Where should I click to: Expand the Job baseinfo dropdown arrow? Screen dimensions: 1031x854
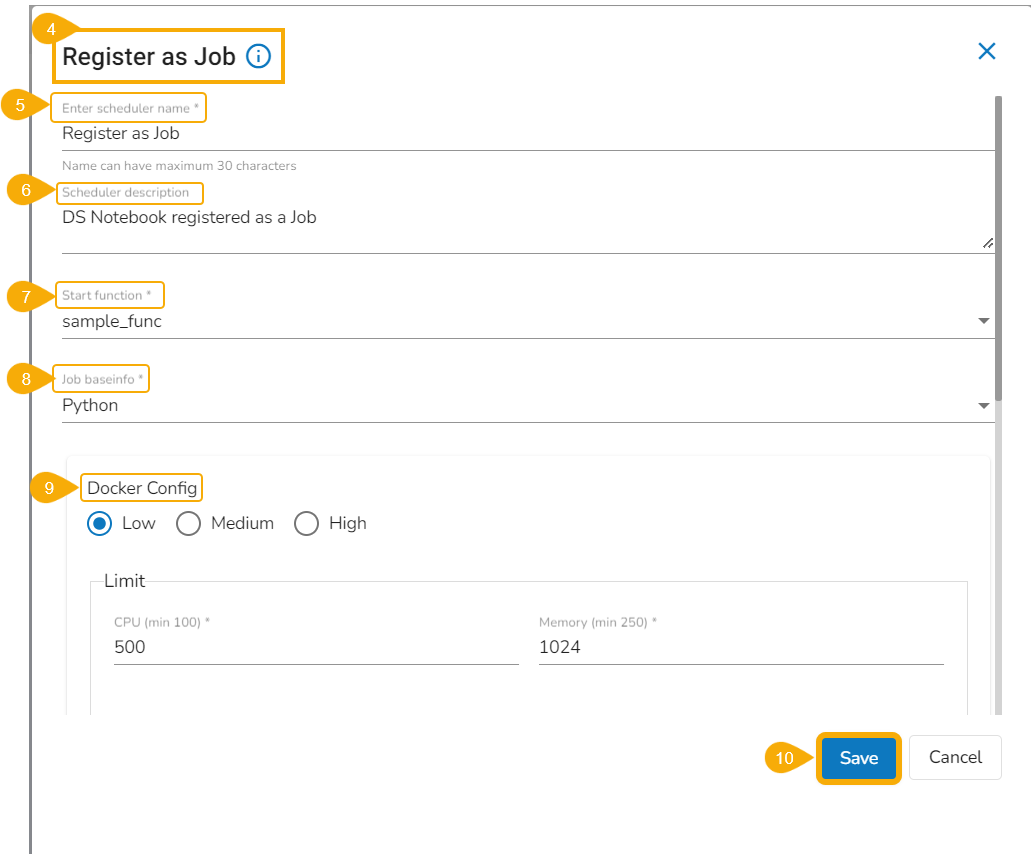(984, 405)
